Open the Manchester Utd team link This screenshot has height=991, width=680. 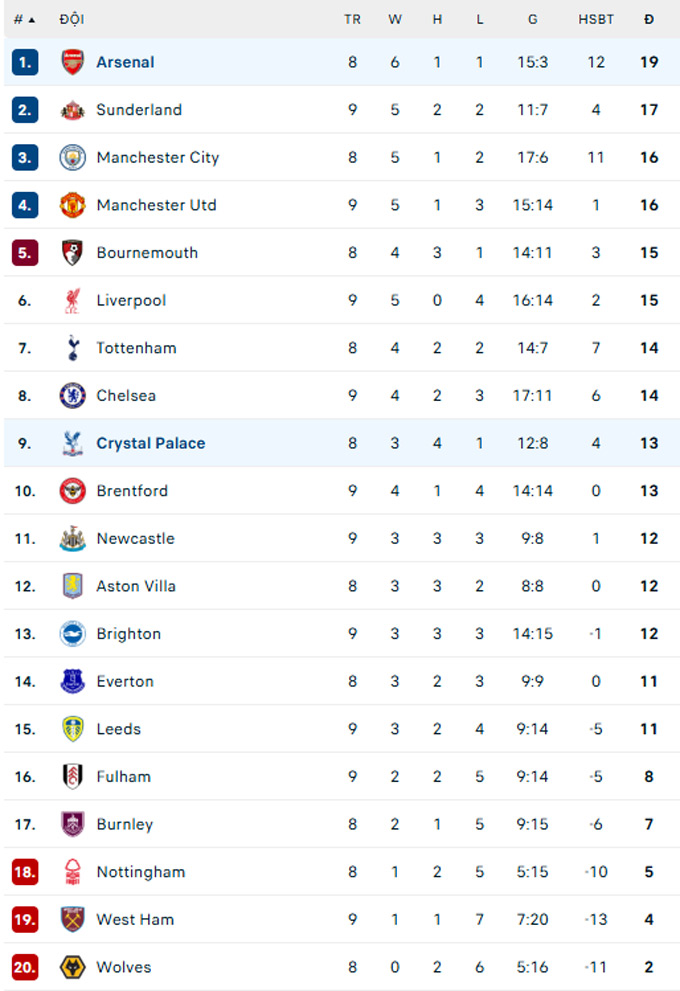click(156, 205)
